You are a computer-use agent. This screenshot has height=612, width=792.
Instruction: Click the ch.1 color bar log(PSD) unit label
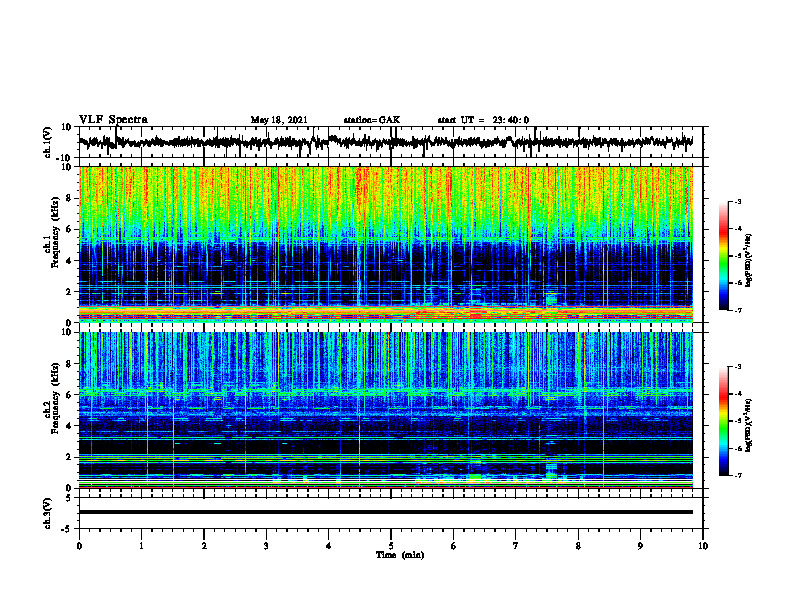pyautogui.click(x=748, y=261)
